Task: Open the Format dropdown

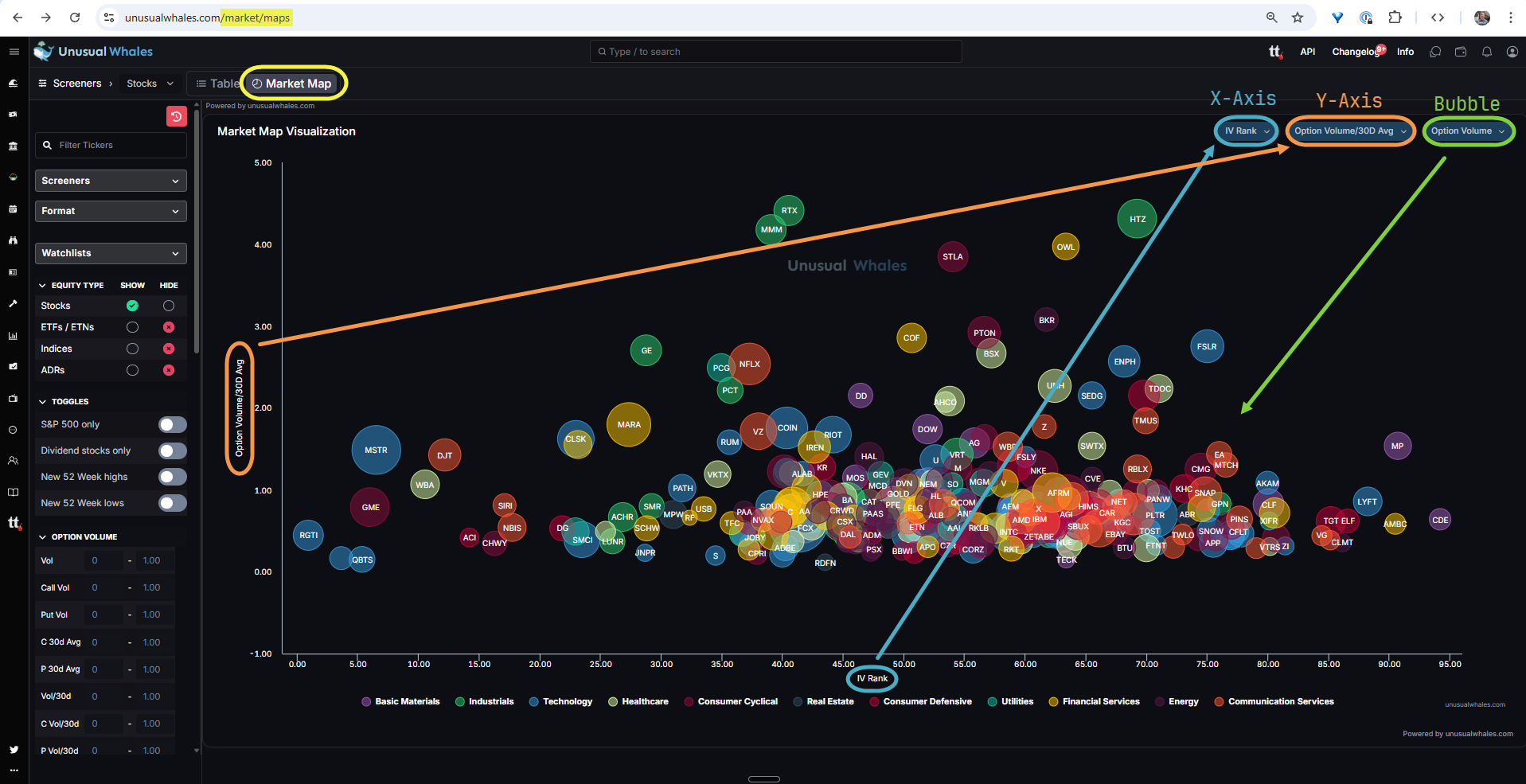Action: [x=111, y=211]
